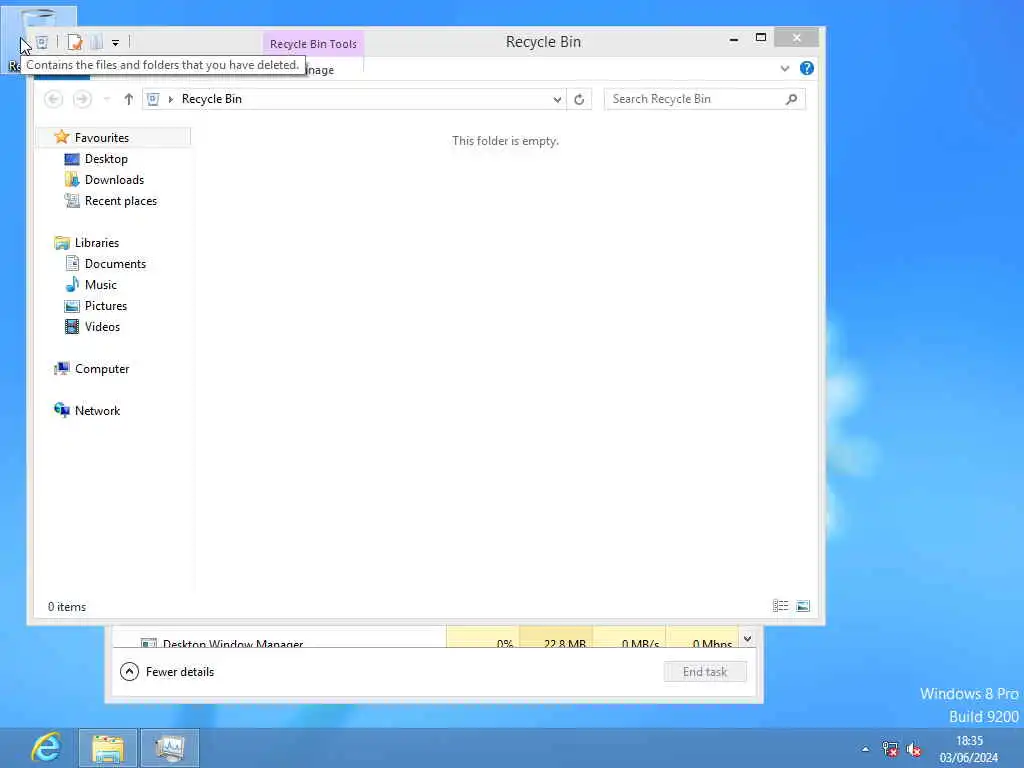The height and width of the screenshot is (768, 1024).
Task: Click the Downloads folder icon
Action: coord(72,180)
